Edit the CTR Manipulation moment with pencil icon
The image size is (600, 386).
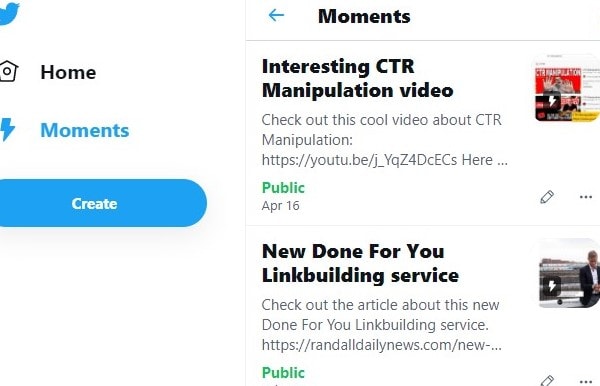coord(547,197)
